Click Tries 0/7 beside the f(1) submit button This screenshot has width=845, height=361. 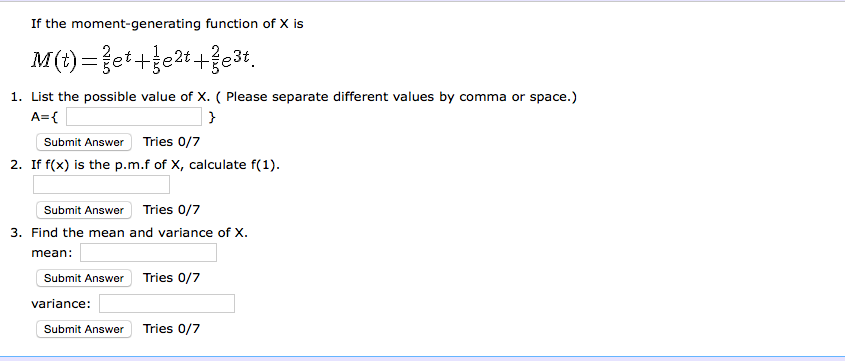(x=171, y=210)
